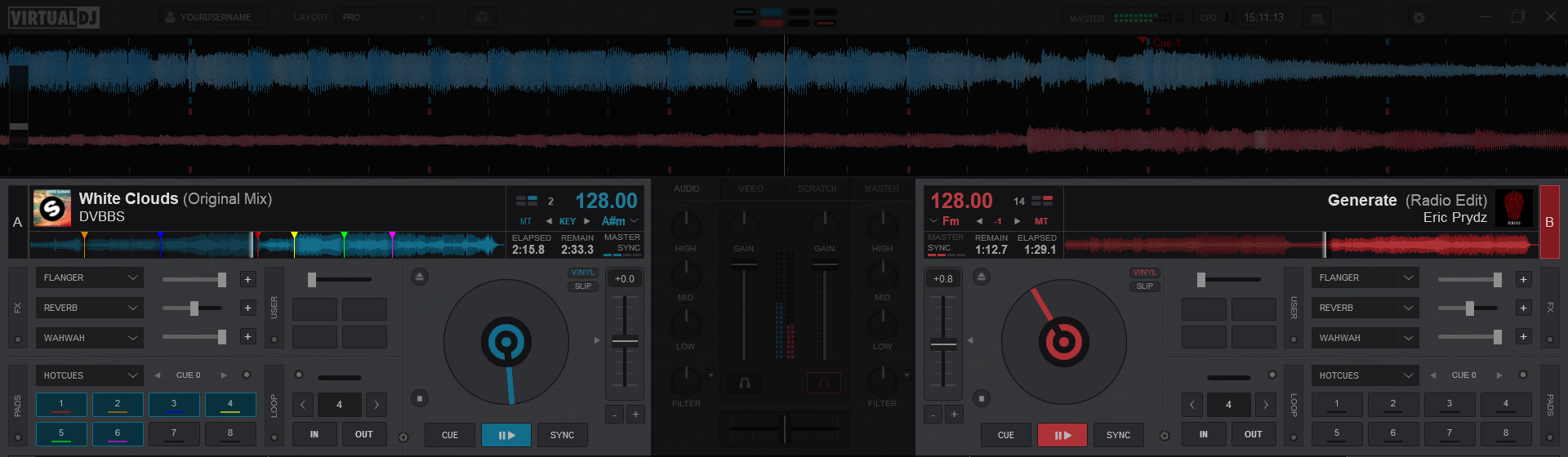1568x457 pixels.
Task: Click the eject icon on deck A
Action: point(419,277)
